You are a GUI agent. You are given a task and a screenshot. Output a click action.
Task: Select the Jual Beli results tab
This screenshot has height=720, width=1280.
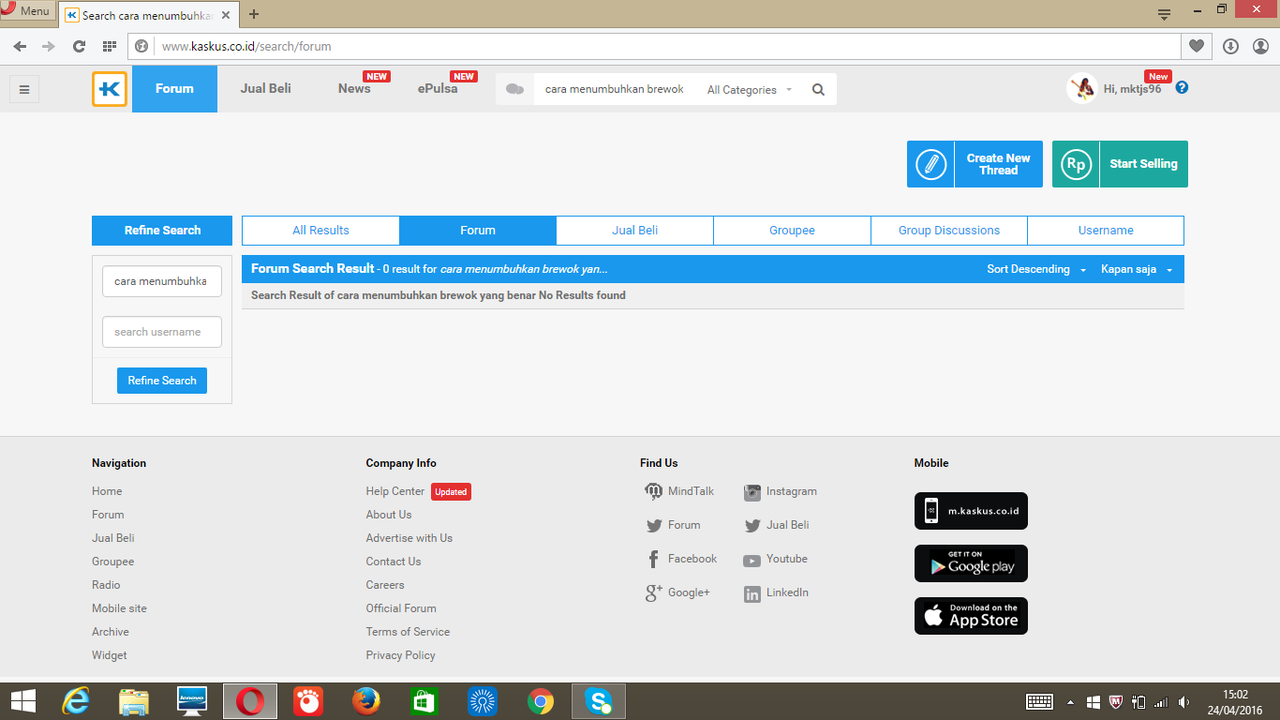coord(635,230)
